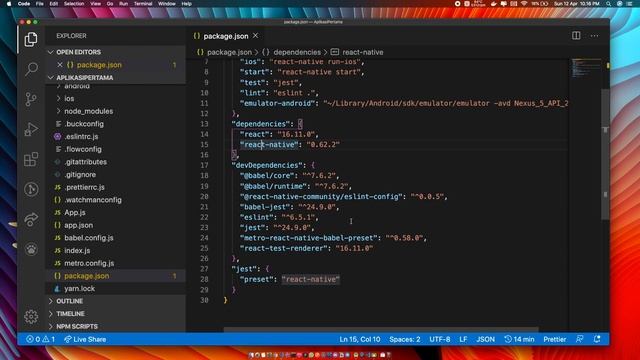The height and width of the screenshot is (360, 640).
Task: Open the App.js file
Action: 75,212
